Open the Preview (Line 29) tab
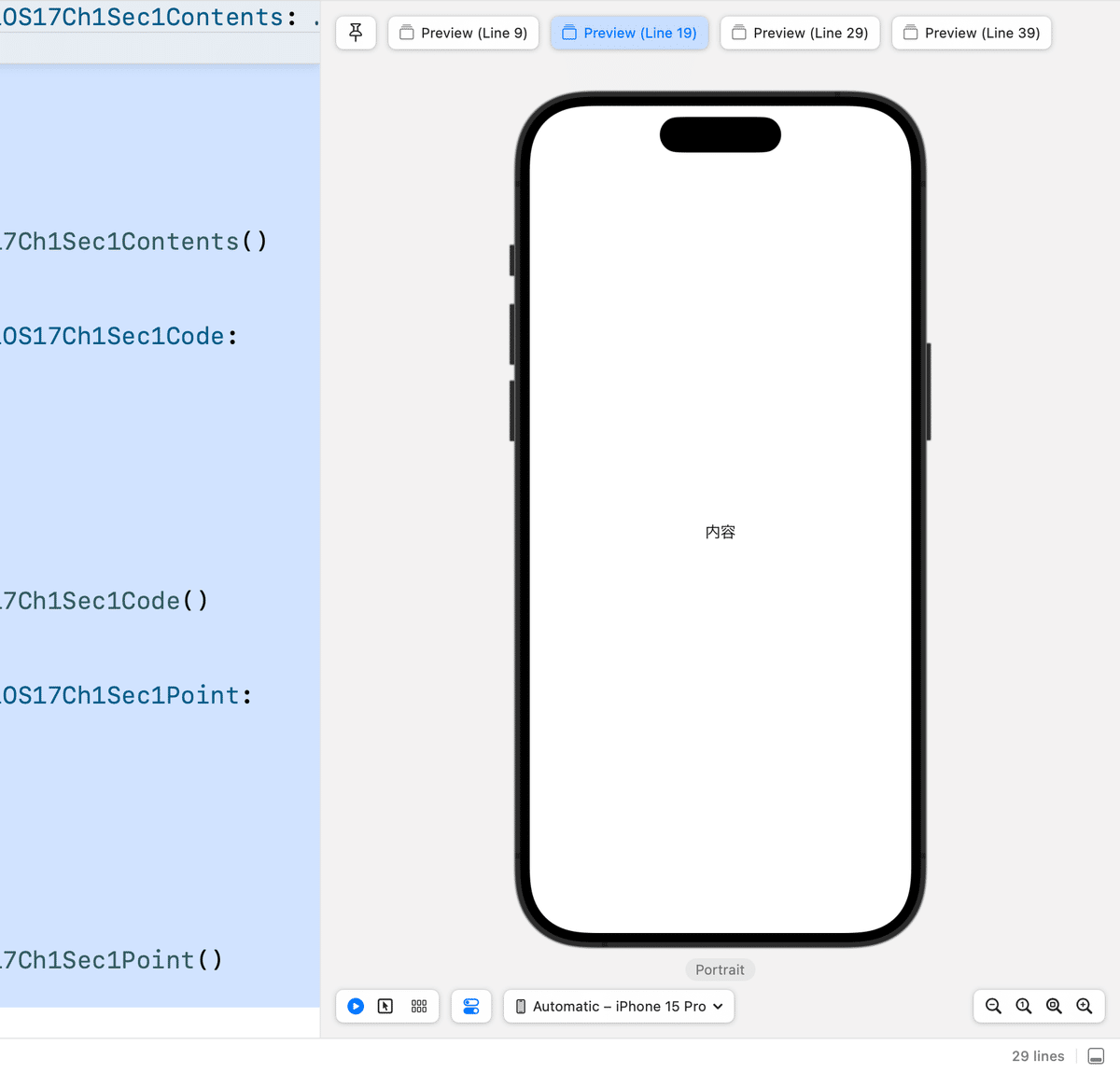 click(800, 33)
